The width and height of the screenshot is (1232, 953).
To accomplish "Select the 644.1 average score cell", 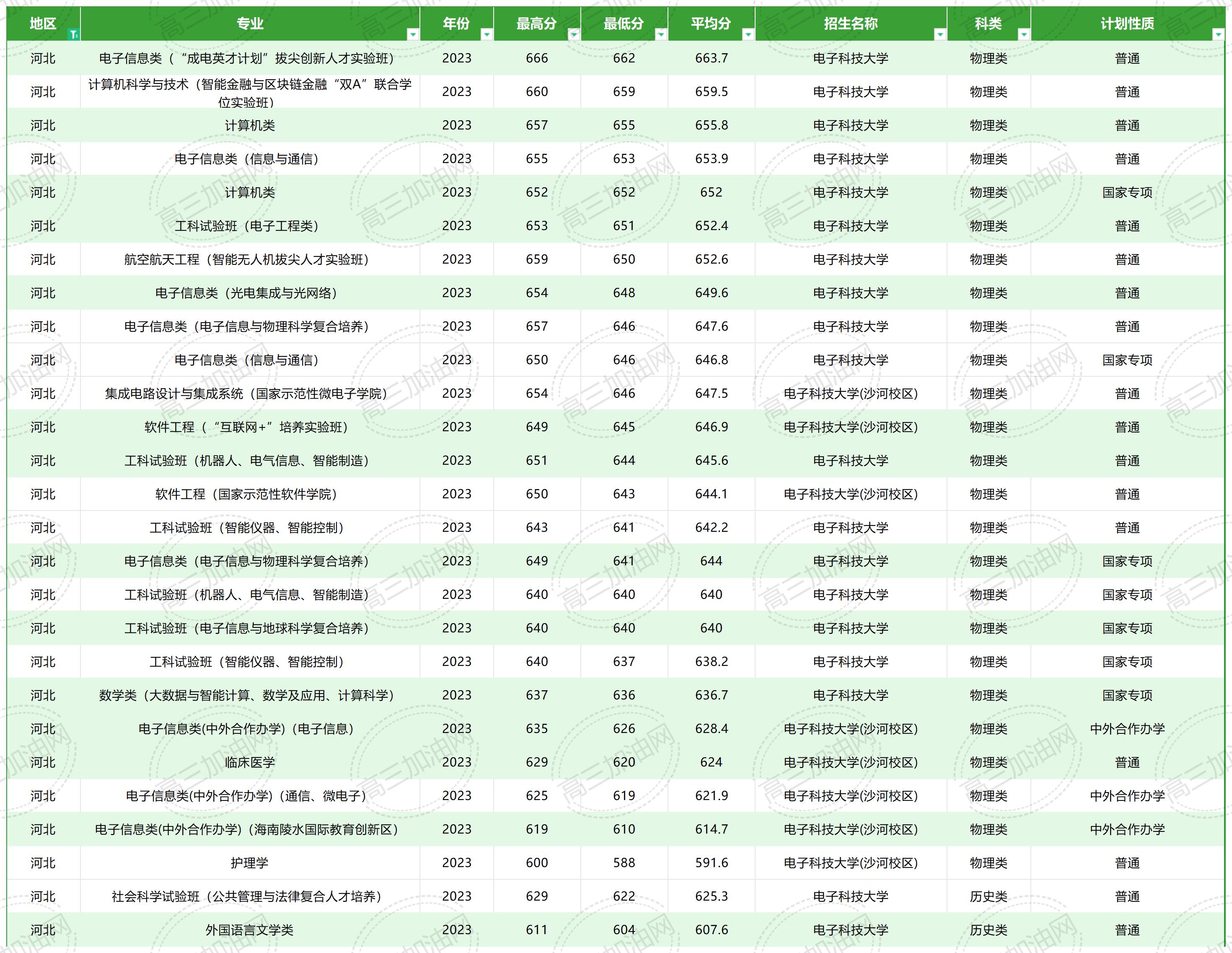I will coord(712,494).
